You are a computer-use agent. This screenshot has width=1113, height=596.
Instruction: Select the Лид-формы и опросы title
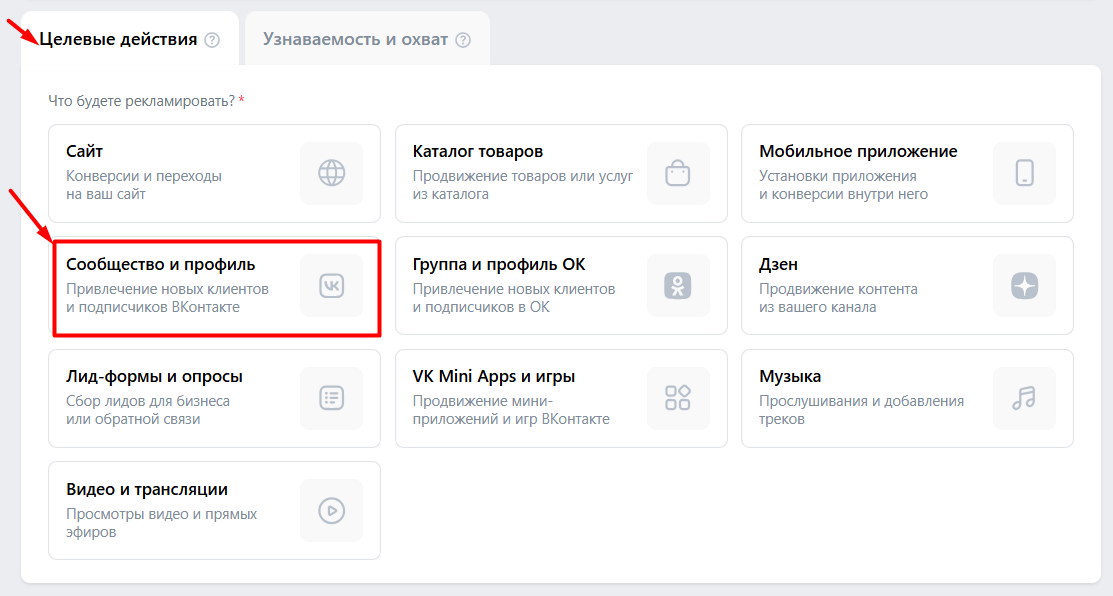point(154,376)
